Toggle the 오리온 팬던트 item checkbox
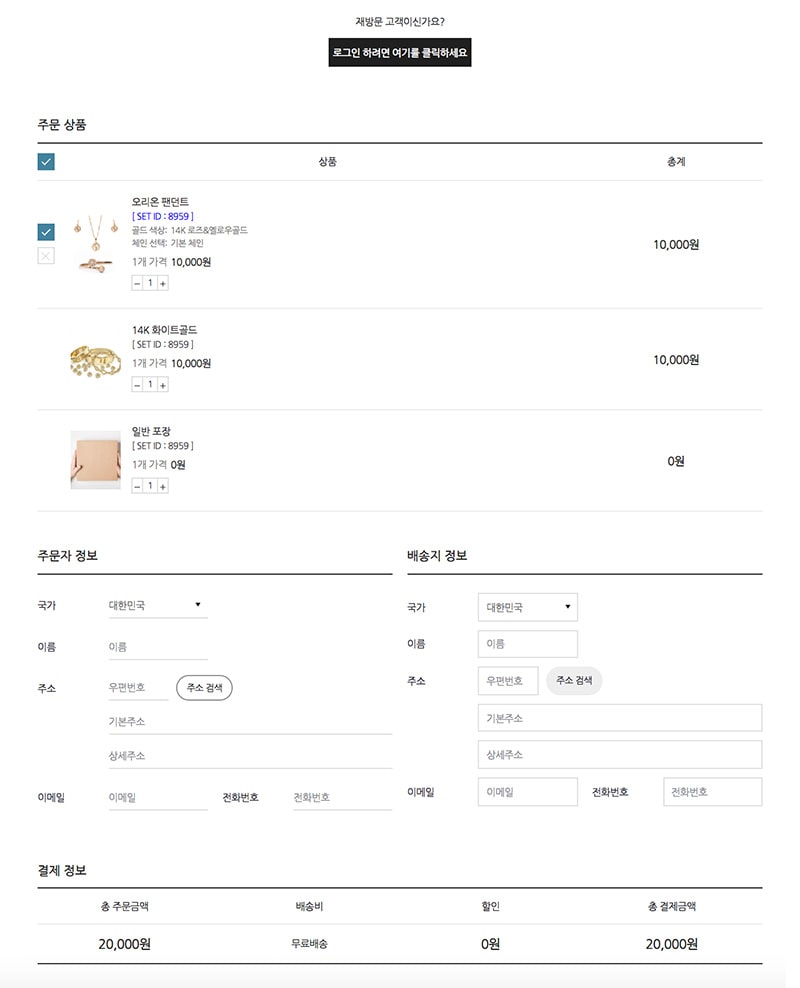 click(44, 230)
